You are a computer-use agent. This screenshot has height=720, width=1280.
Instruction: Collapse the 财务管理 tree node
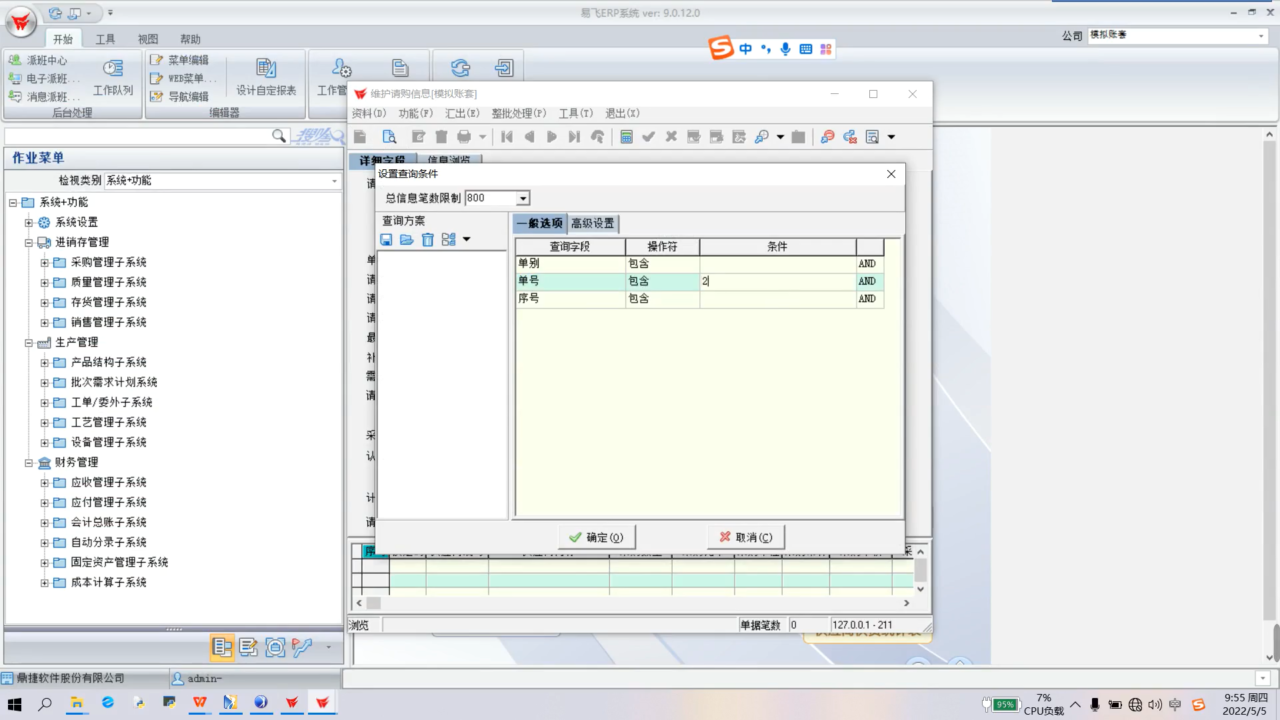pos(29,462)
